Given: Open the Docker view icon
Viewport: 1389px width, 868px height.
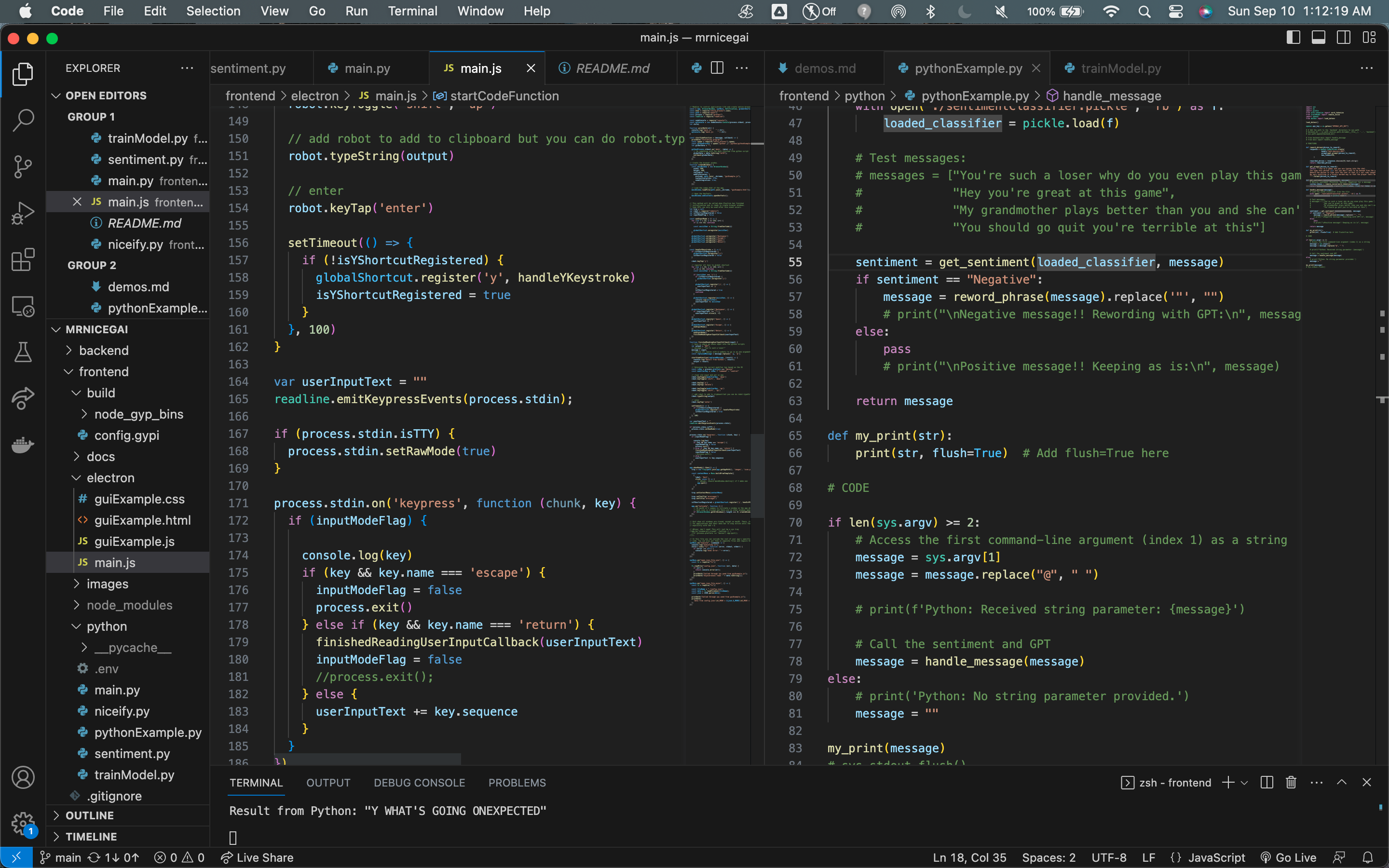Looking at the screenshot, I should point(23,445).
